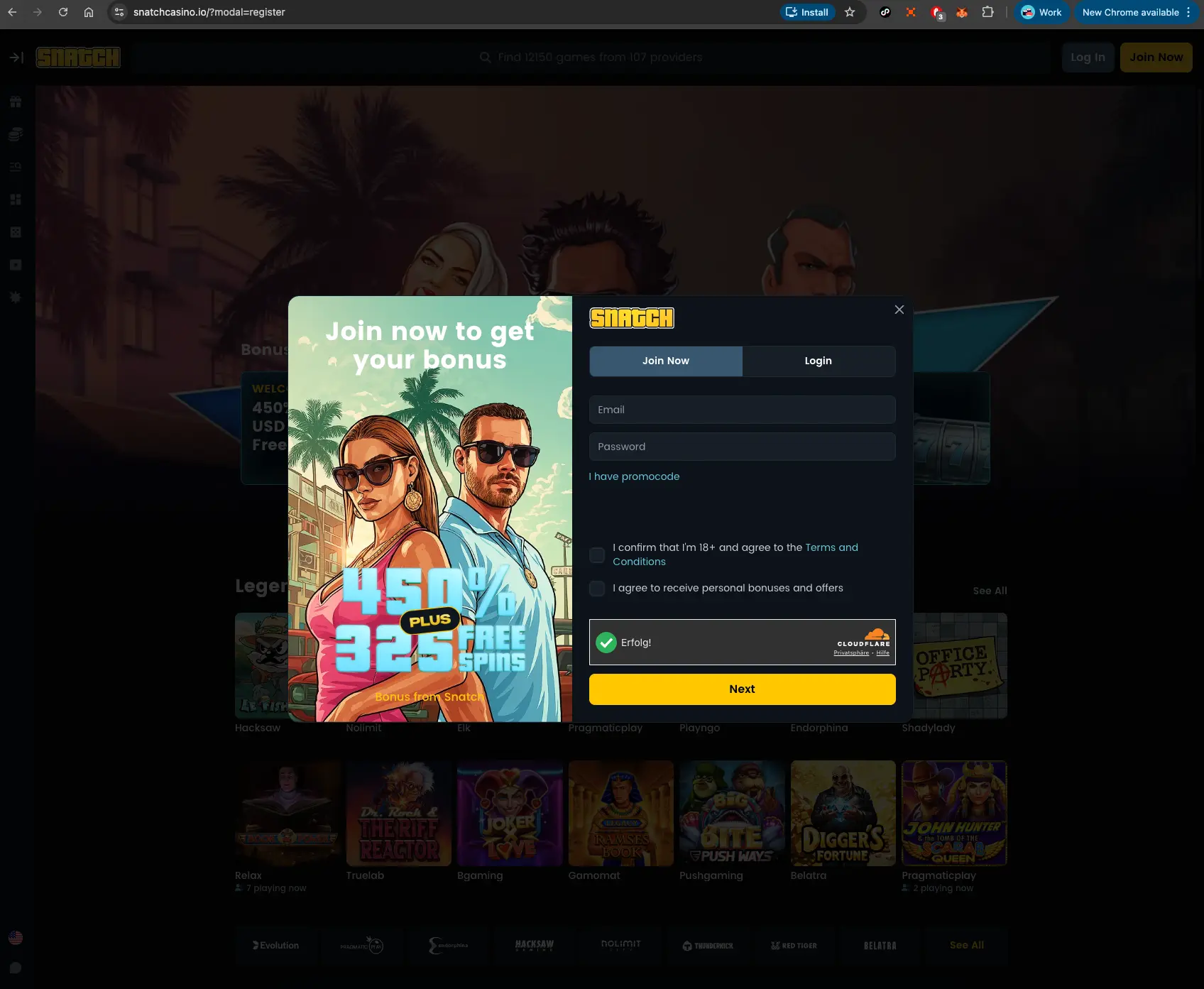Open Chrome three-dot menu
Image resolution: width=1204 pixels, height=989 pixels.
click(x=1188, y=12)
